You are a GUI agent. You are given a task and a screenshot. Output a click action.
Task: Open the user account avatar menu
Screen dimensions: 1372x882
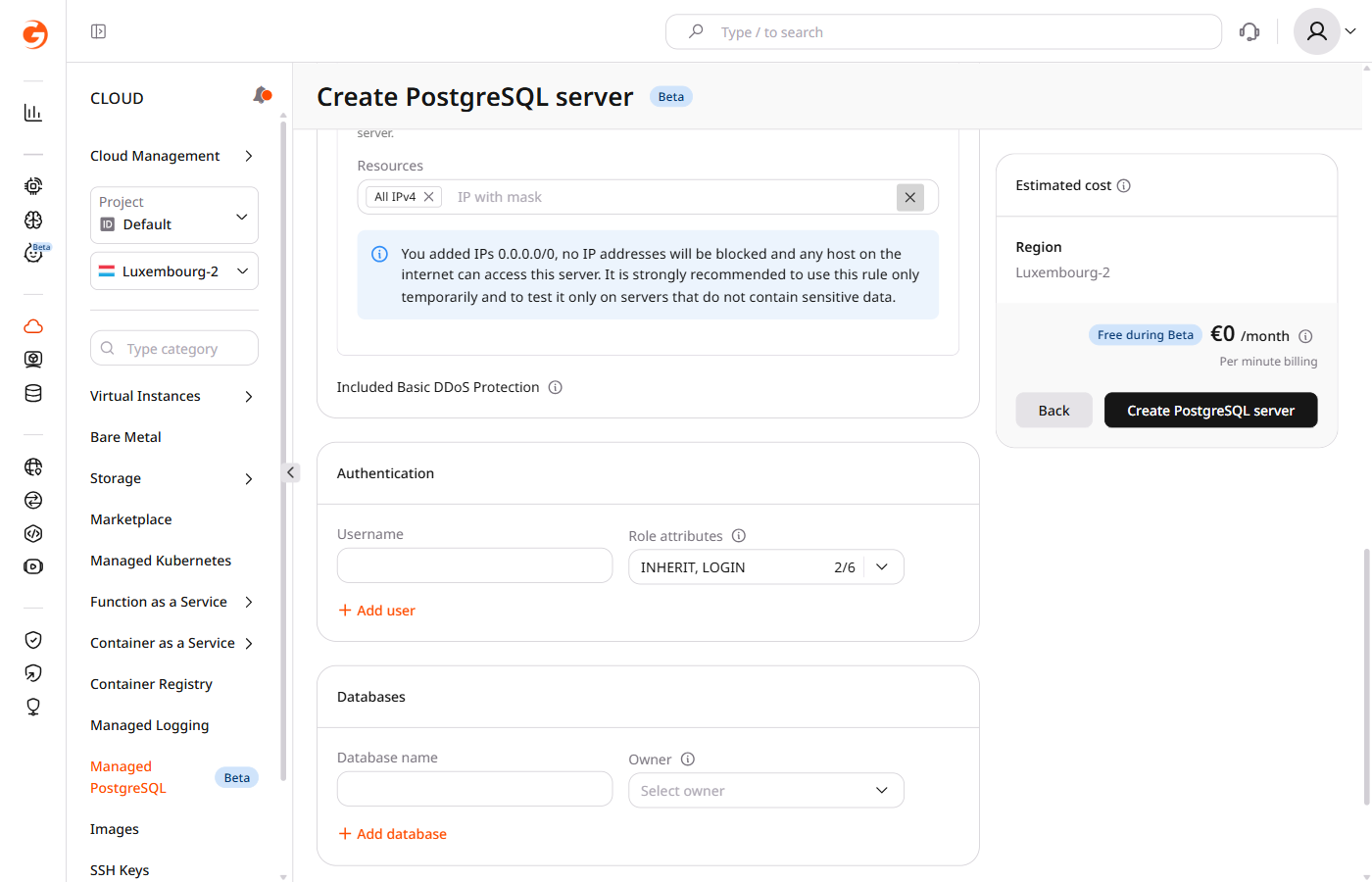point(1325,31)
